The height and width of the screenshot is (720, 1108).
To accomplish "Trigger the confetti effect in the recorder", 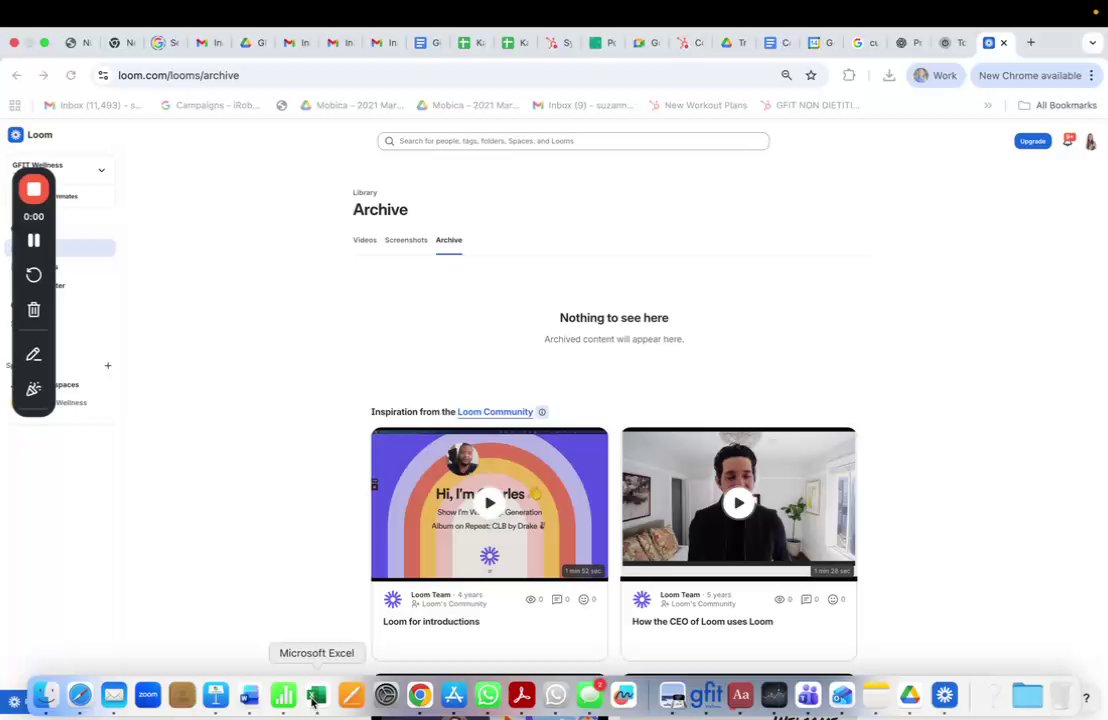I will point(33,389).
